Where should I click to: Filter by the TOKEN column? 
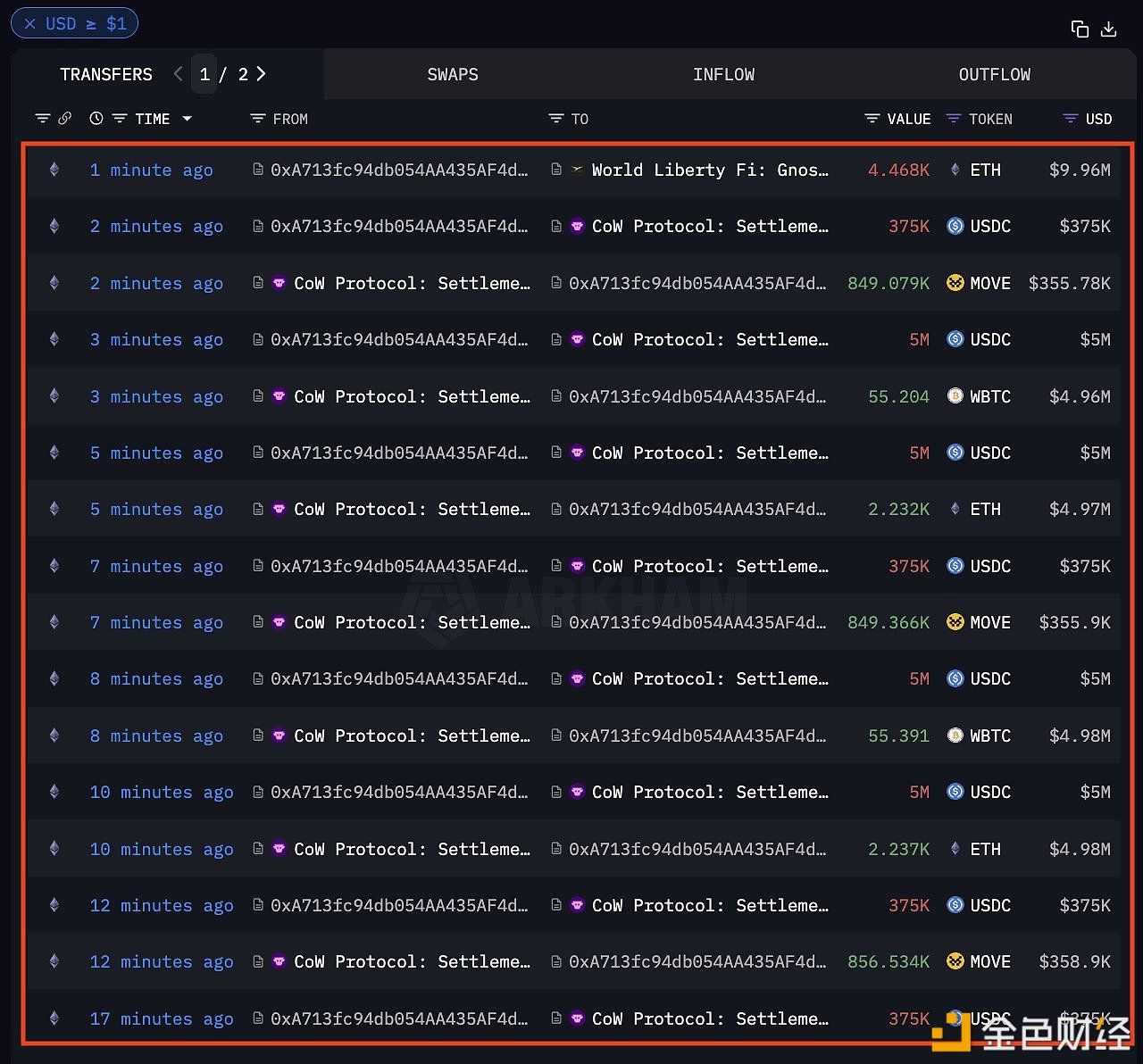(954, 119)
